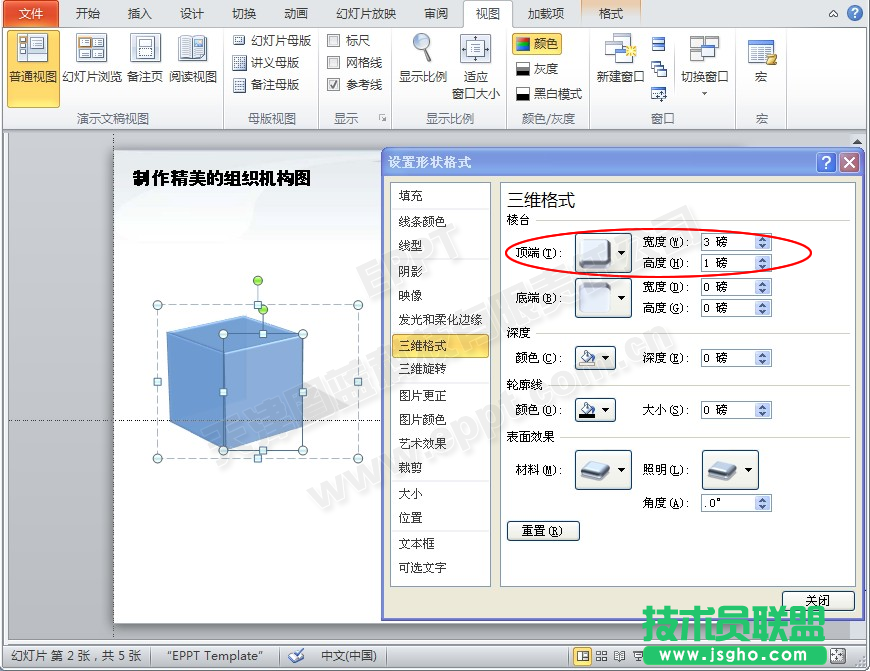Viewport: 870px width, 671px height.
Task: Click 适应窗口大小 to fit slide
Action: click(475, 60)
